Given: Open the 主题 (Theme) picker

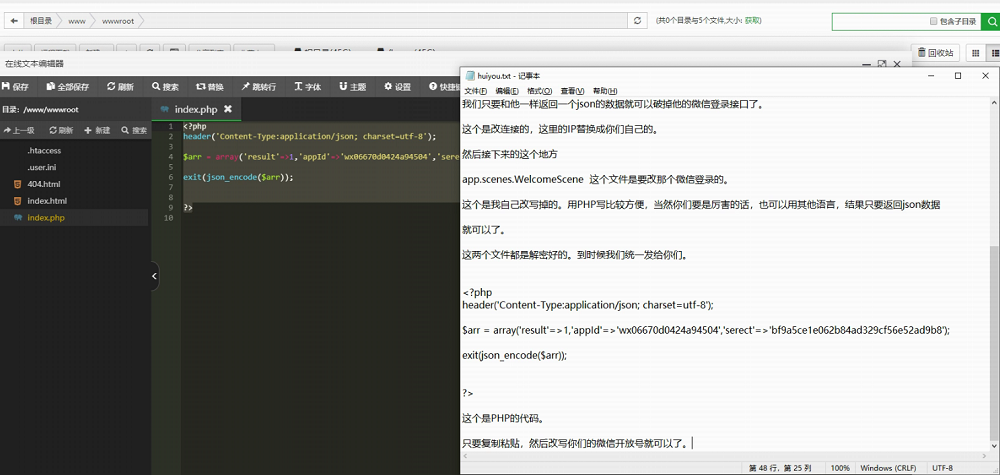Looking at the screenshot, I should click(352, 87).
